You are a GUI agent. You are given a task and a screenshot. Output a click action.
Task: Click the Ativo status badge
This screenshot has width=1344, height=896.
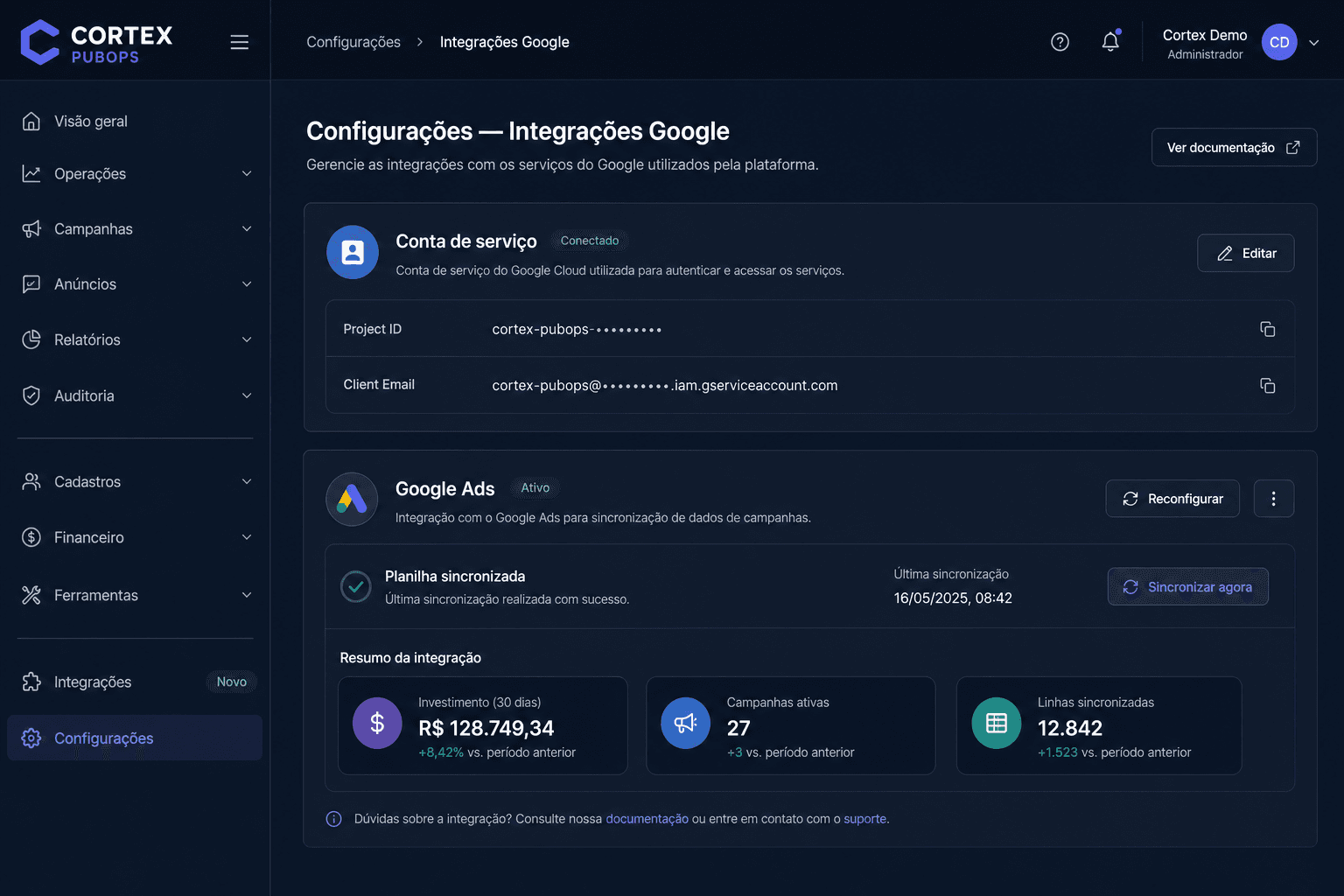pos(535,487)
